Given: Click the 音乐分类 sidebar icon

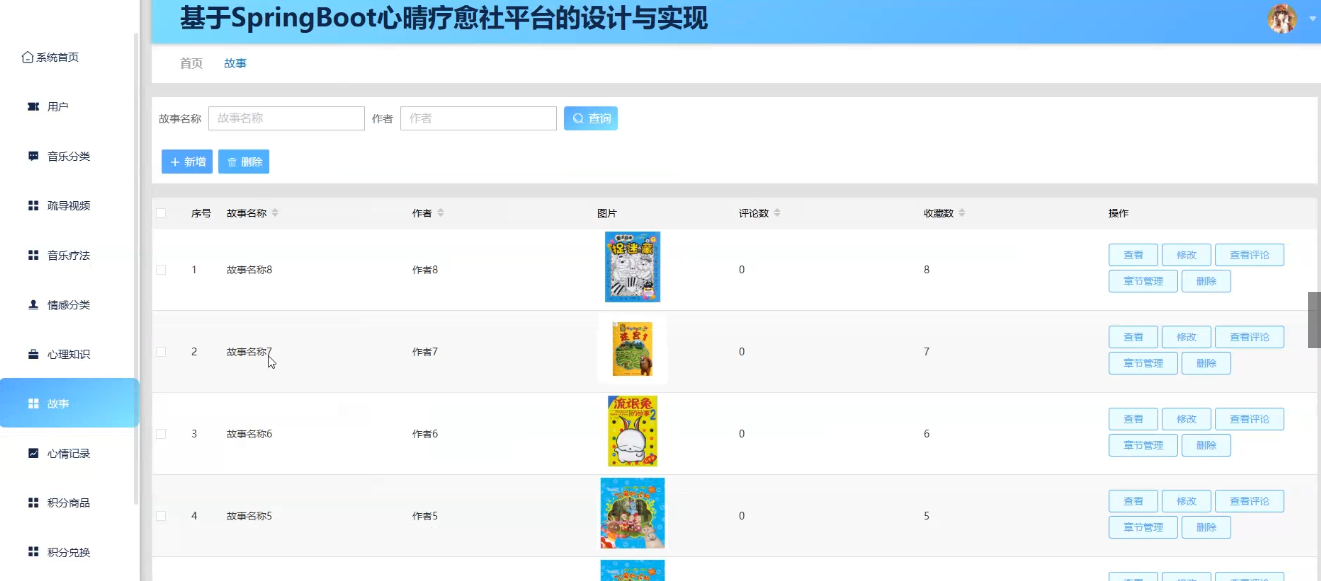Looking at the screenshot, I should (x=33, y=156).
